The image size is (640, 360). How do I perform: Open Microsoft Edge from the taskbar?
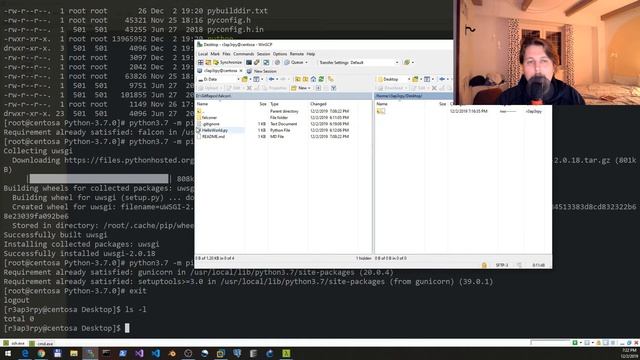[x=25, y=353]
